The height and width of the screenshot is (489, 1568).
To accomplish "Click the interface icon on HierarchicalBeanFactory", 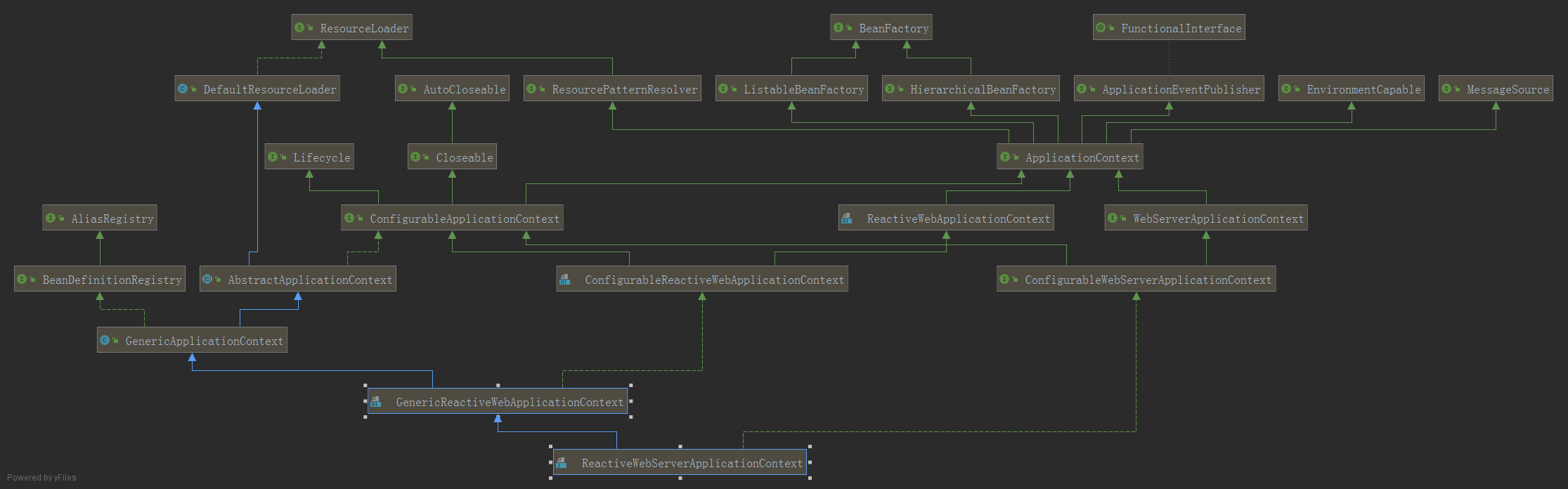I will [890, 89].
